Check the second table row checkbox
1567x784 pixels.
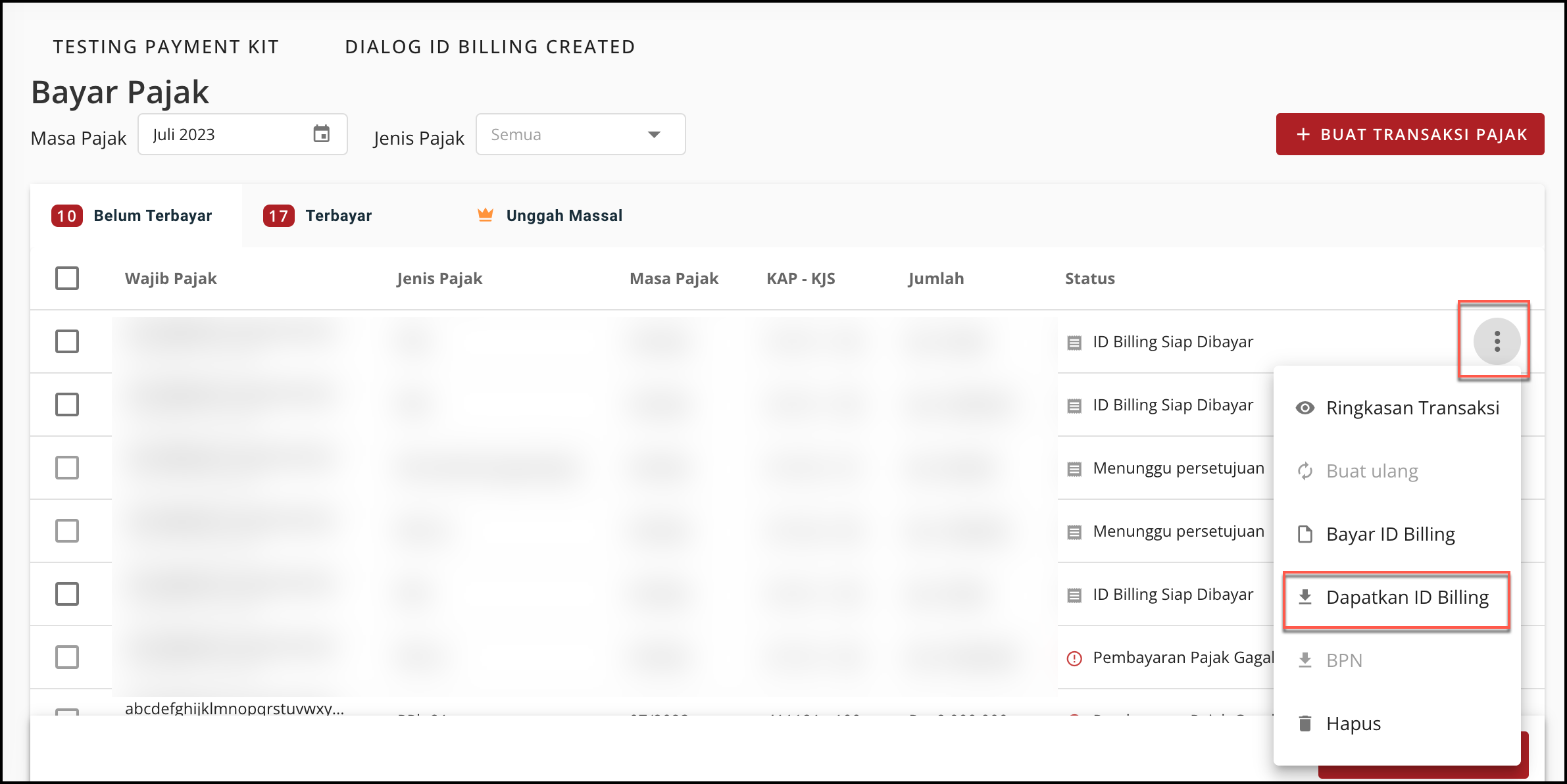[x=67, y=404]
